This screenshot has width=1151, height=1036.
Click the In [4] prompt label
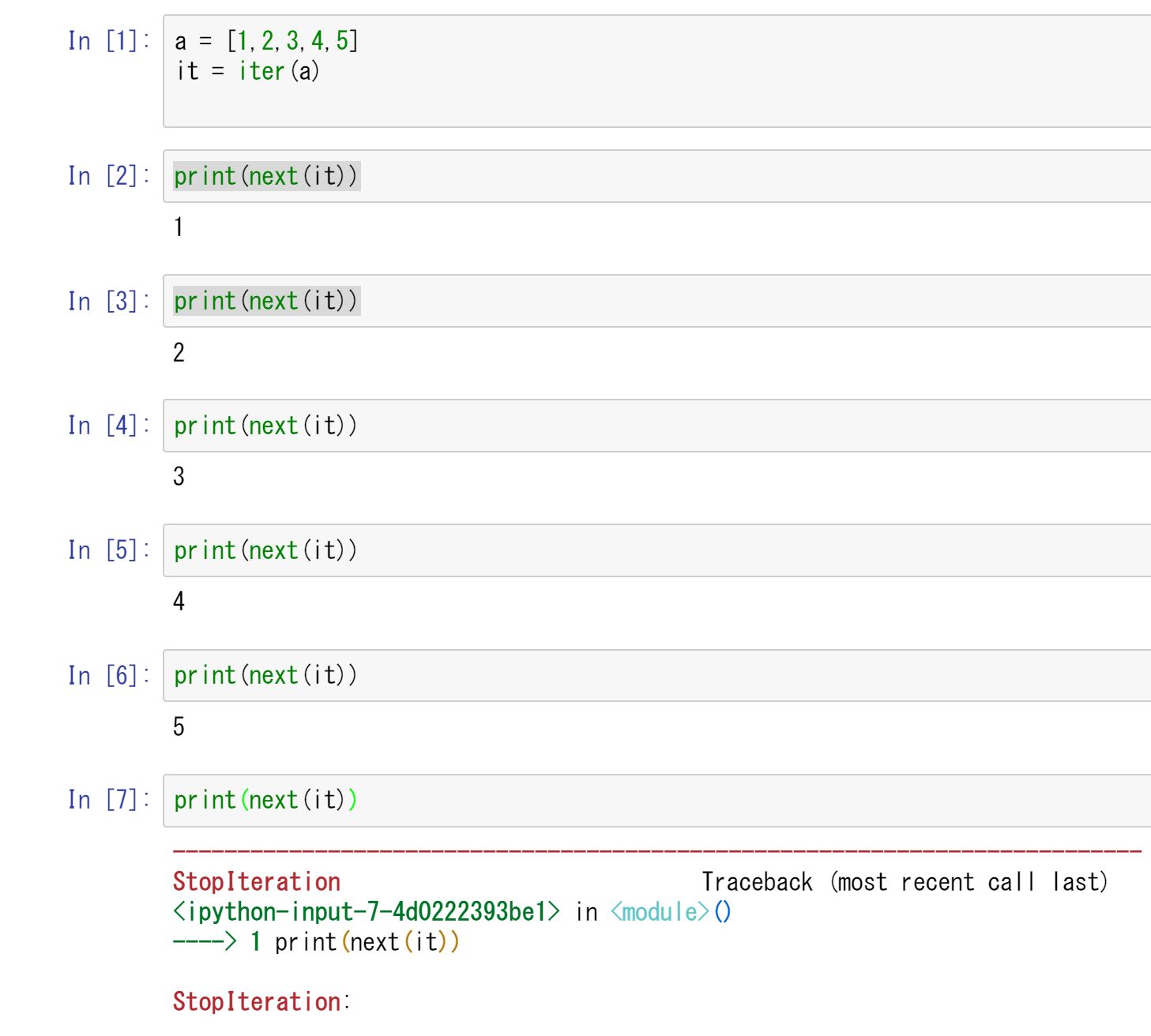[x=108, y=426]
